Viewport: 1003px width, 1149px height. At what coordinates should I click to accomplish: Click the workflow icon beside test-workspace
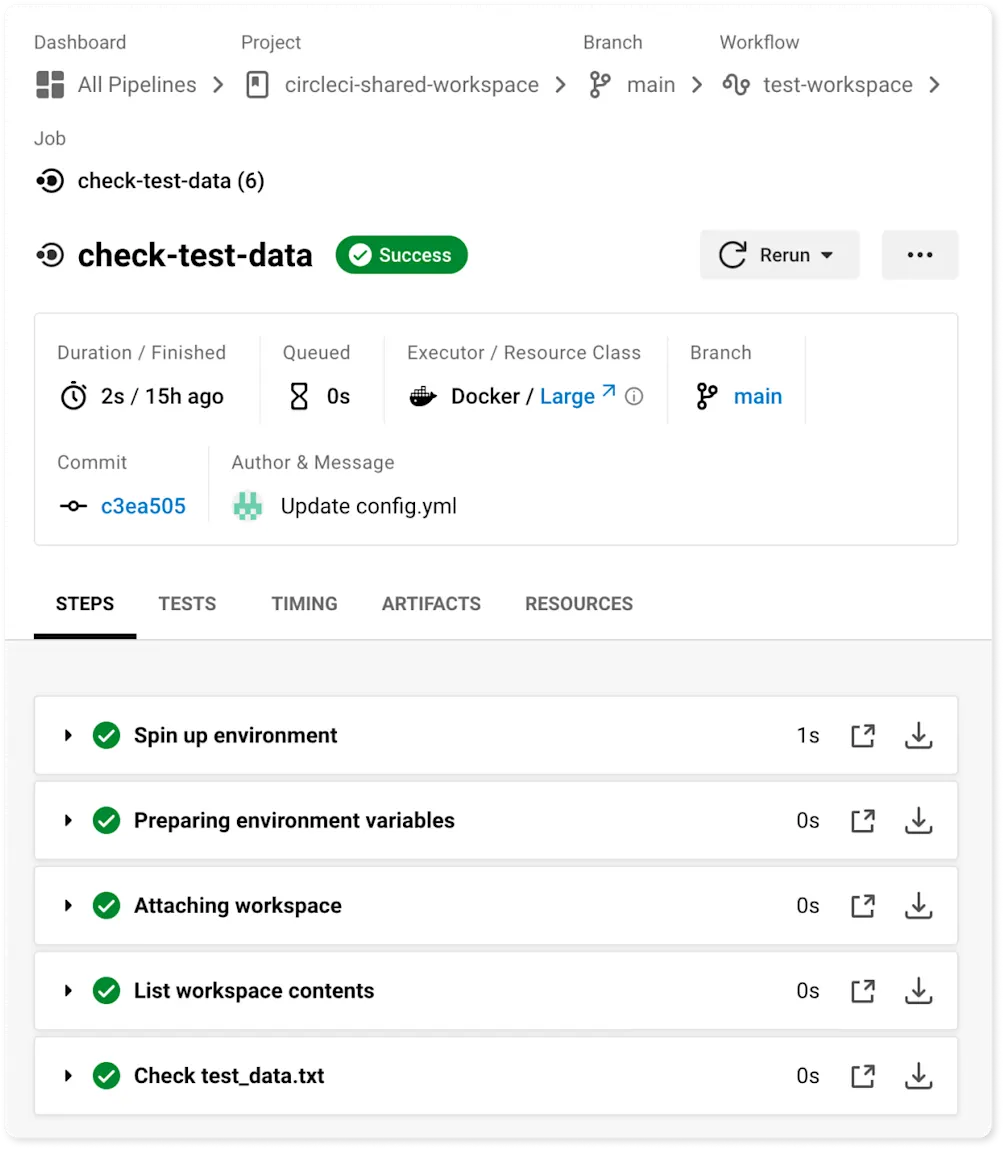coord(736,85)
